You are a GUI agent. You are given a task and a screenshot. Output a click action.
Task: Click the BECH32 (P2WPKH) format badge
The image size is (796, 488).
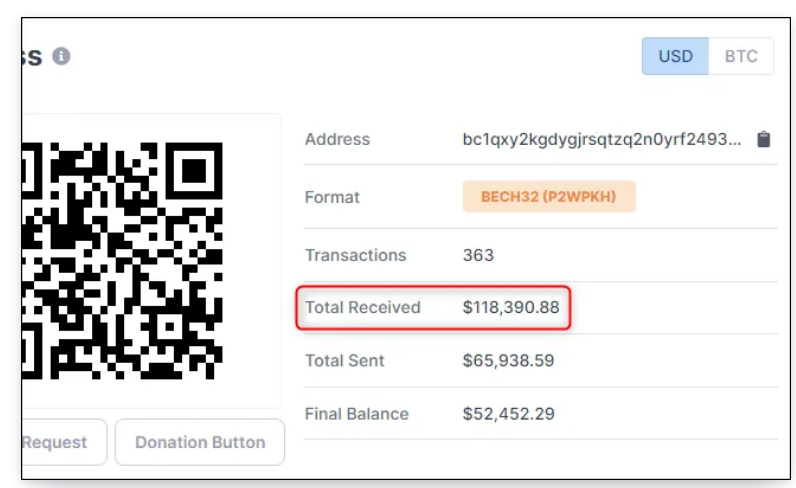click(x=548, y=197)
